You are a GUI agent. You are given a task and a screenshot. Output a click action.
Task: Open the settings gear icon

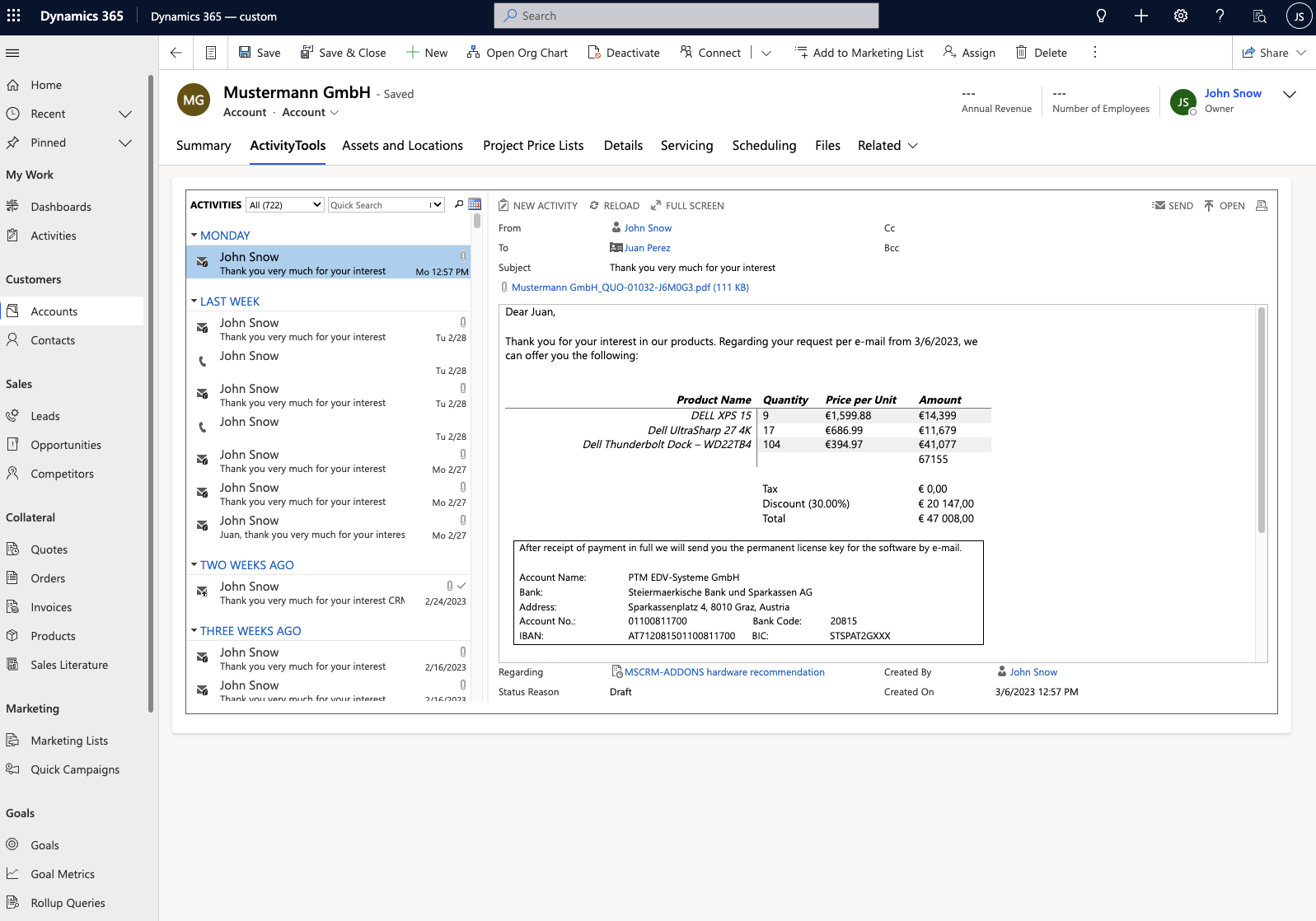point(1181,16)
